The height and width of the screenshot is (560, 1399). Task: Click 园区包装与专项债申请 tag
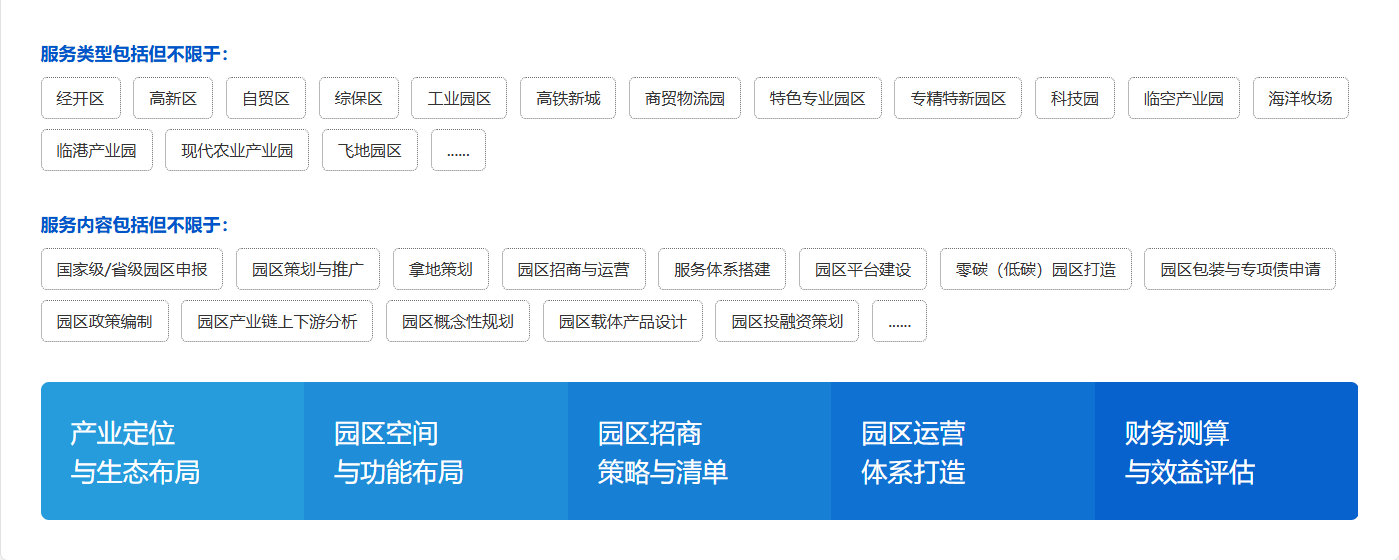coord(1240,269)
